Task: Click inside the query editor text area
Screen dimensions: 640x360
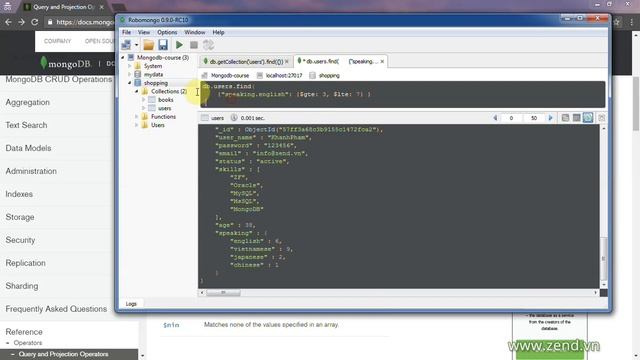Action: 402,94
